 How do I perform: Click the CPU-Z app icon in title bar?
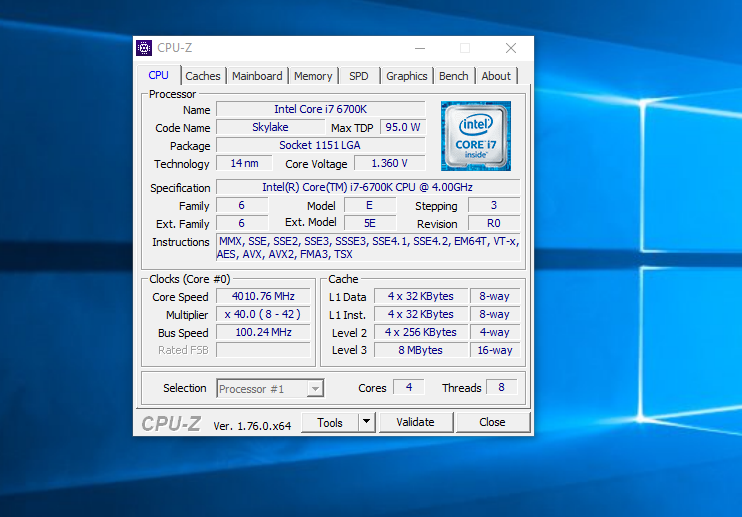(144, 48)
